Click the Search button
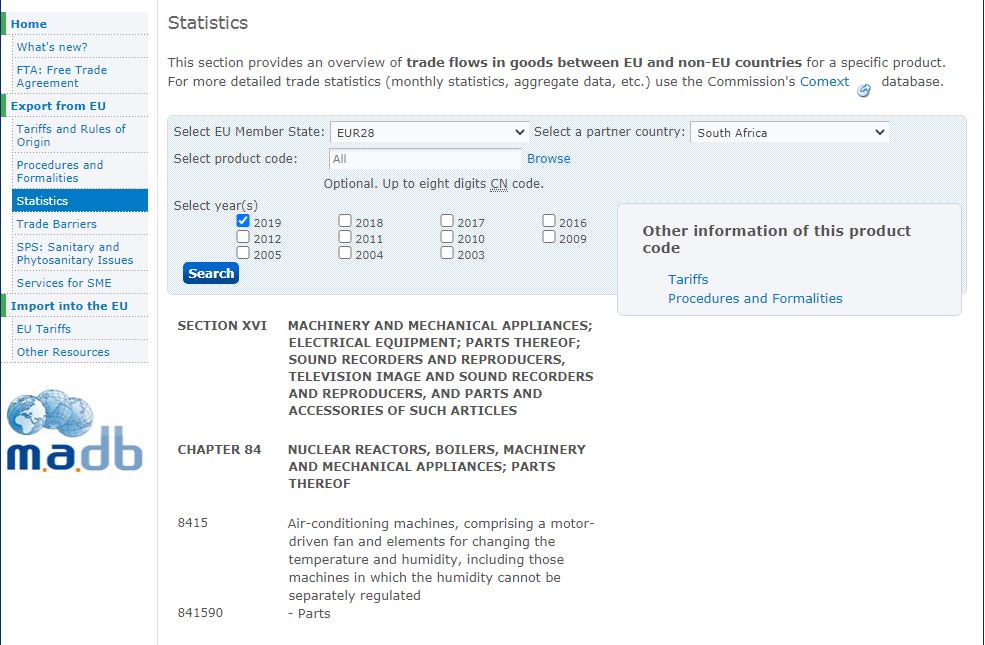Screen dimensions: 985x645 [211, 273]
